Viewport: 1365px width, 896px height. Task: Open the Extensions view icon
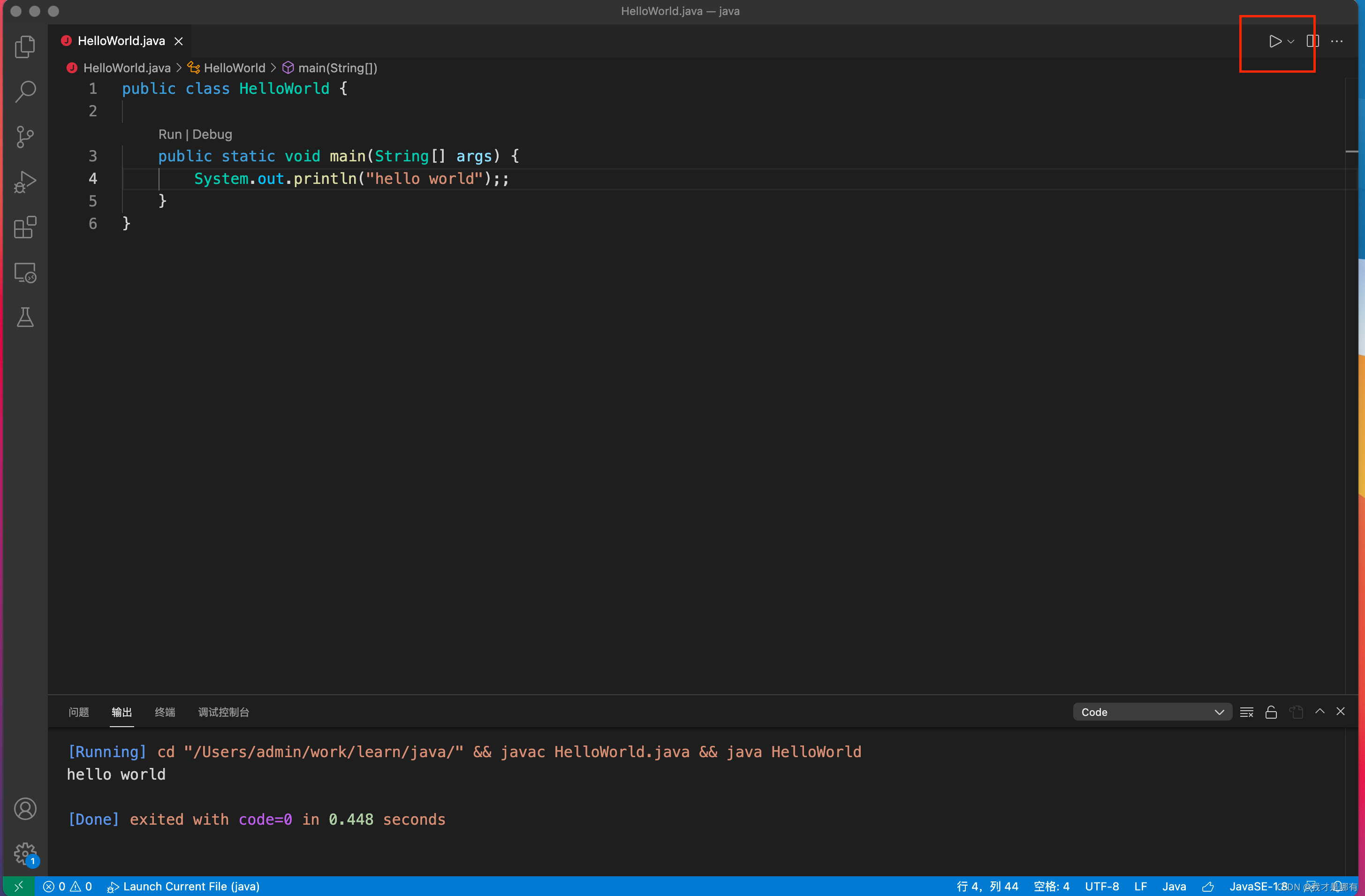click(25, 227)
